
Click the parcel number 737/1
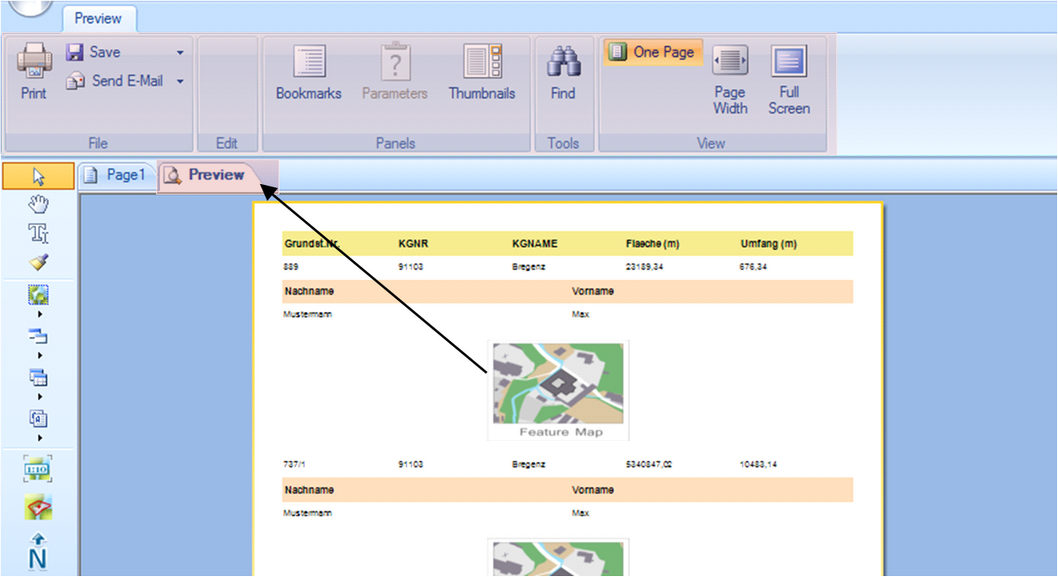click(294, 464)
